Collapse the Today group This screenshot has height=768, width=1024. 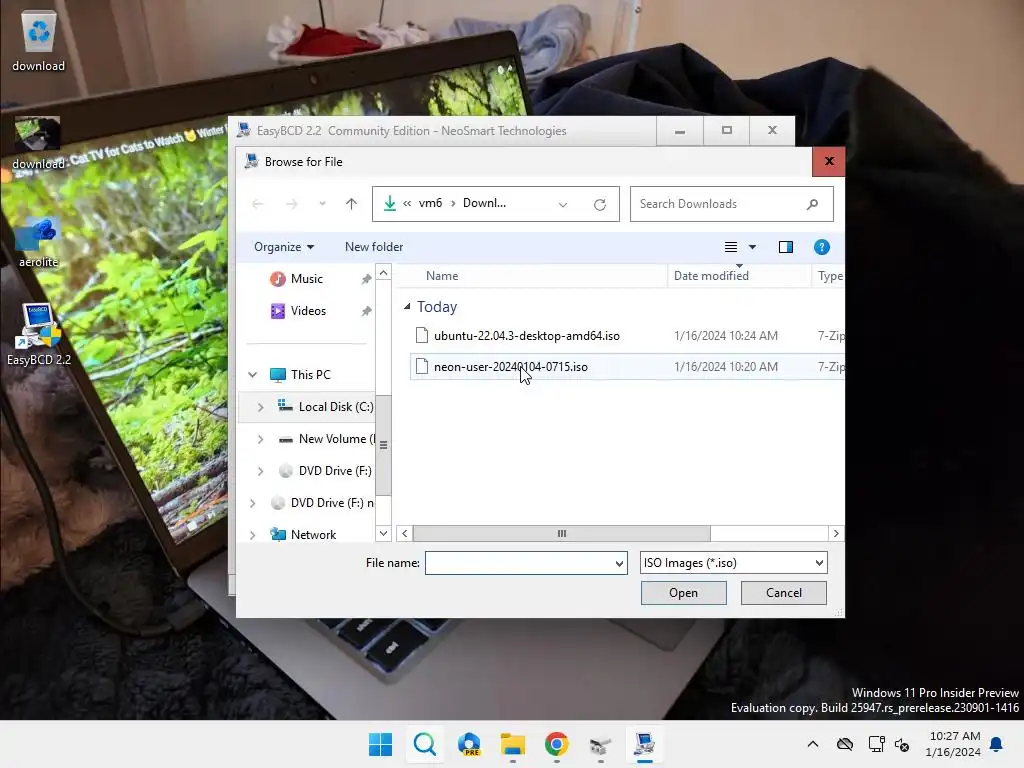pos(407,306)
